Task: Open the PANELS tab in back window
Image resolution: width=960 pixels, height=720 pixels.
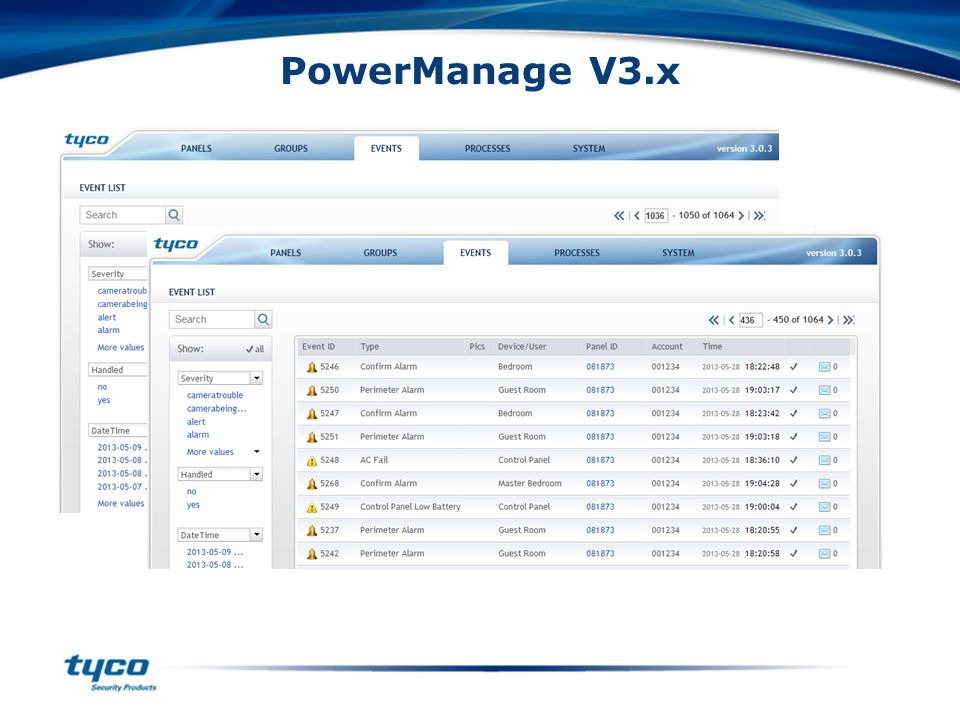Action: click(196, 149)
